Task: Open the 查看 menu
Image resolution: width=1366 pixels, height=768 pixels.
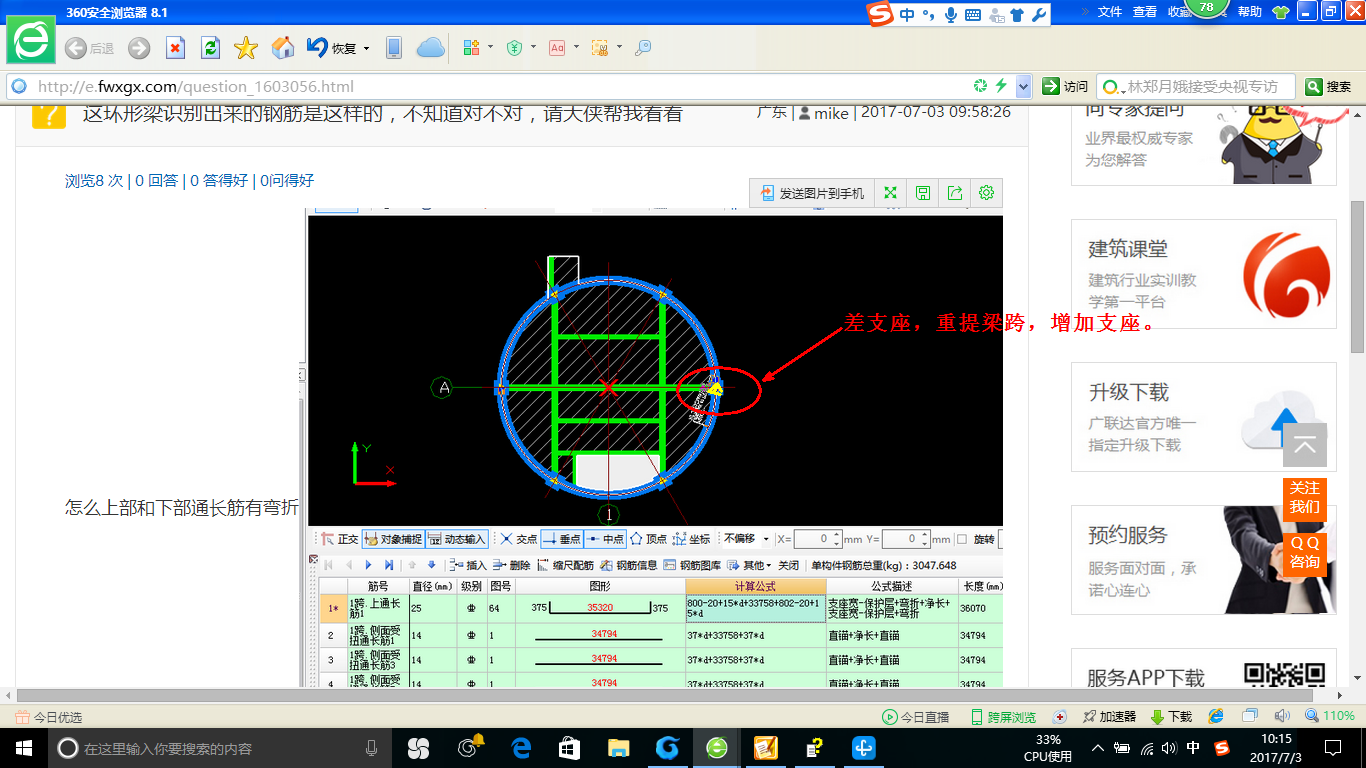Action: coord(1145,12)
